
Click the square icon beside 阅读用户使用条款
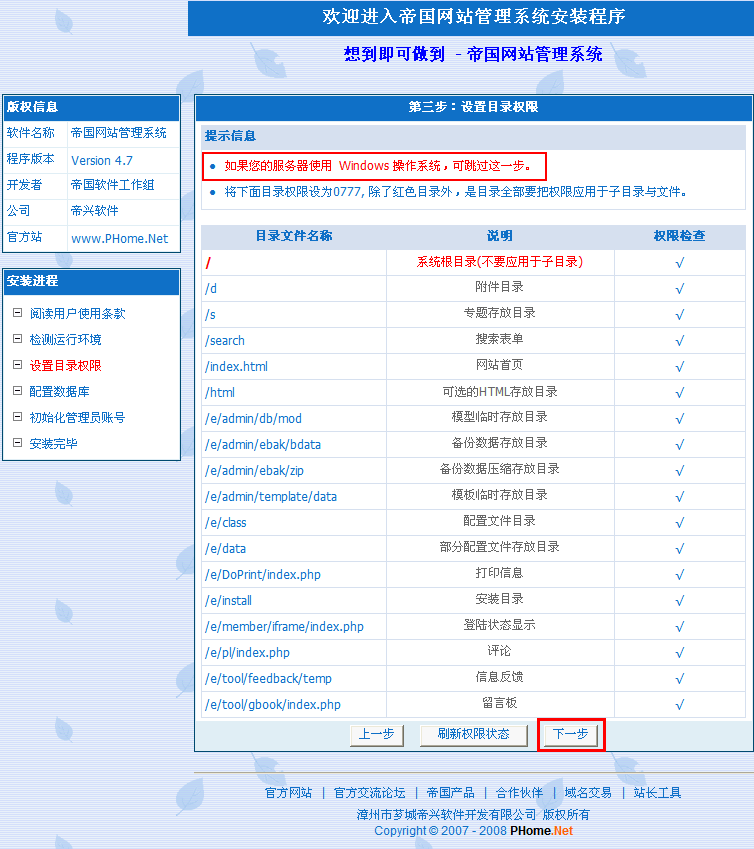17,313
